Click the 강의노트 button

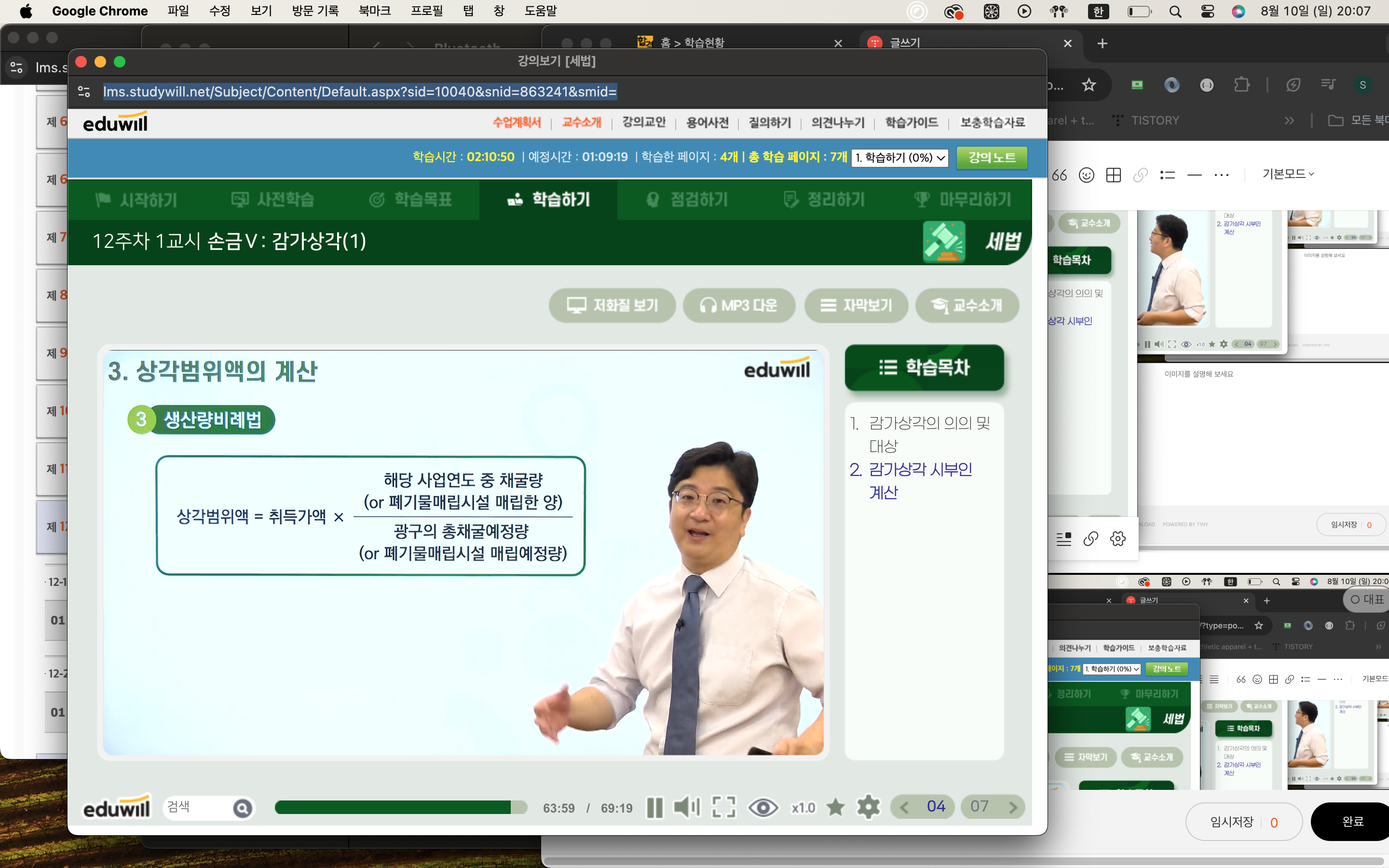992,157
